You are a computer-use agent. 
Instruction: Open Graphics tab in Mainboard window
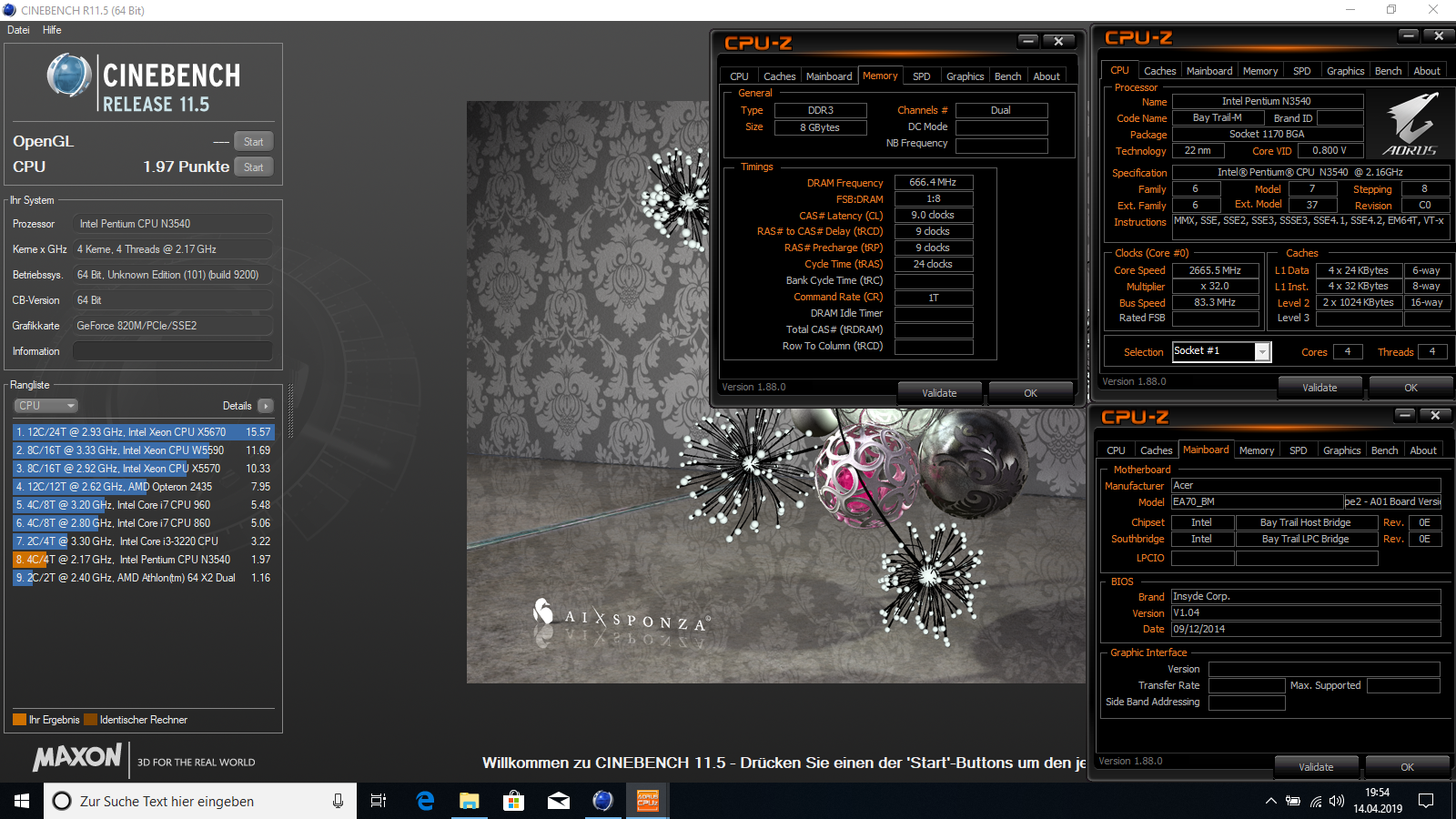1341,450
